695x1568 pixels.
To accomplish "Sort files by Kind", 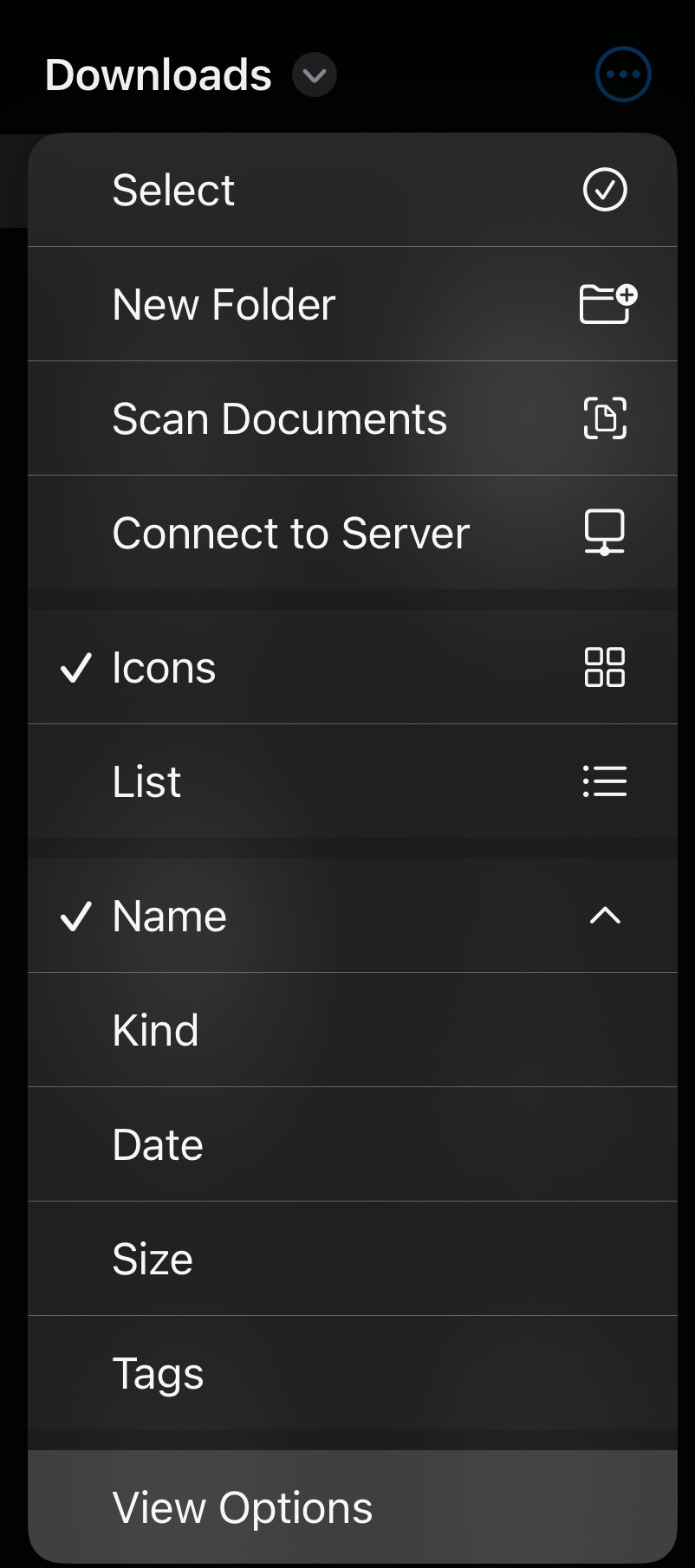I will point(156,1030).
